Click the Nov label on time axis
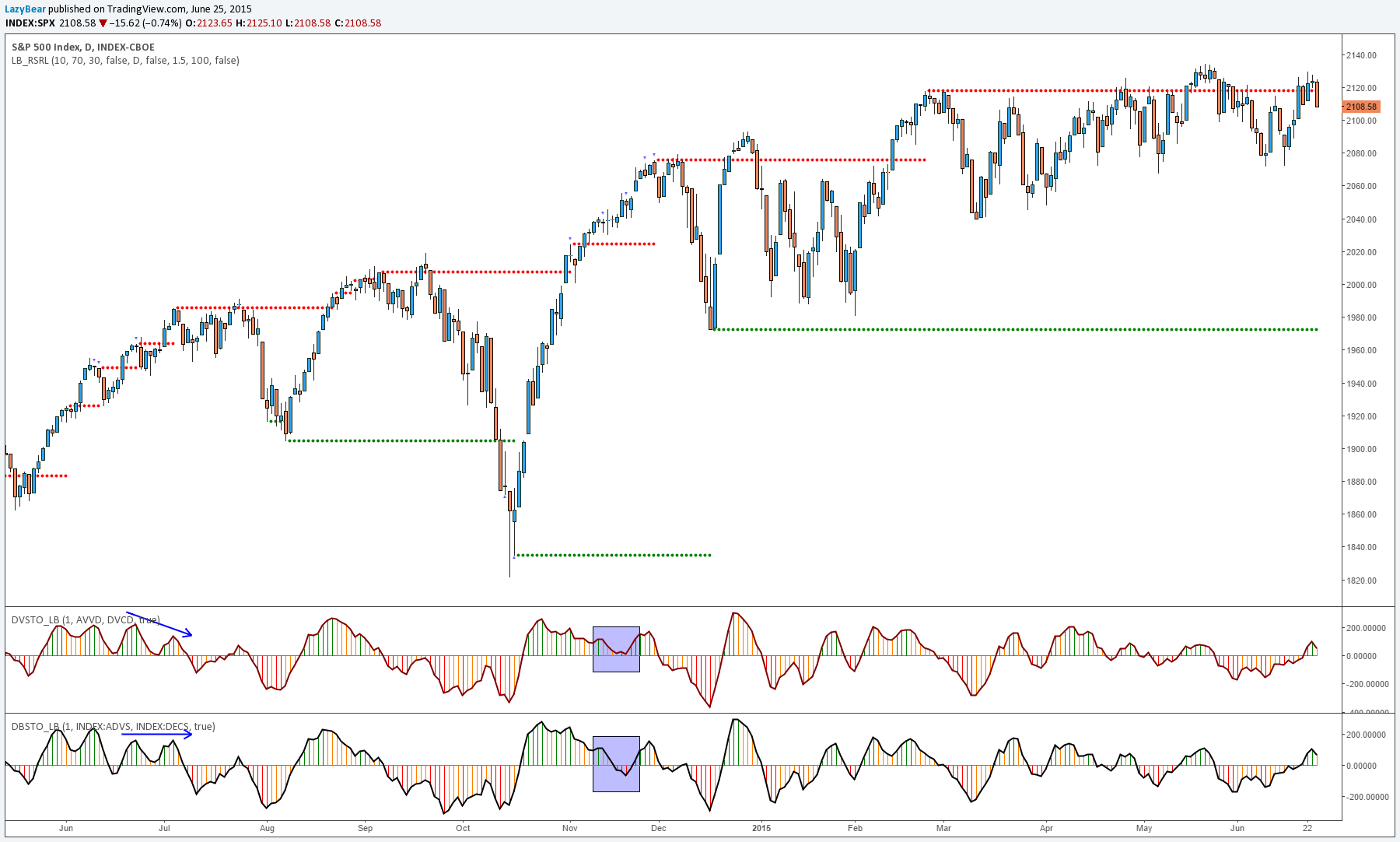The width and height of the screenshot is (1400, 842). [570, 828]
